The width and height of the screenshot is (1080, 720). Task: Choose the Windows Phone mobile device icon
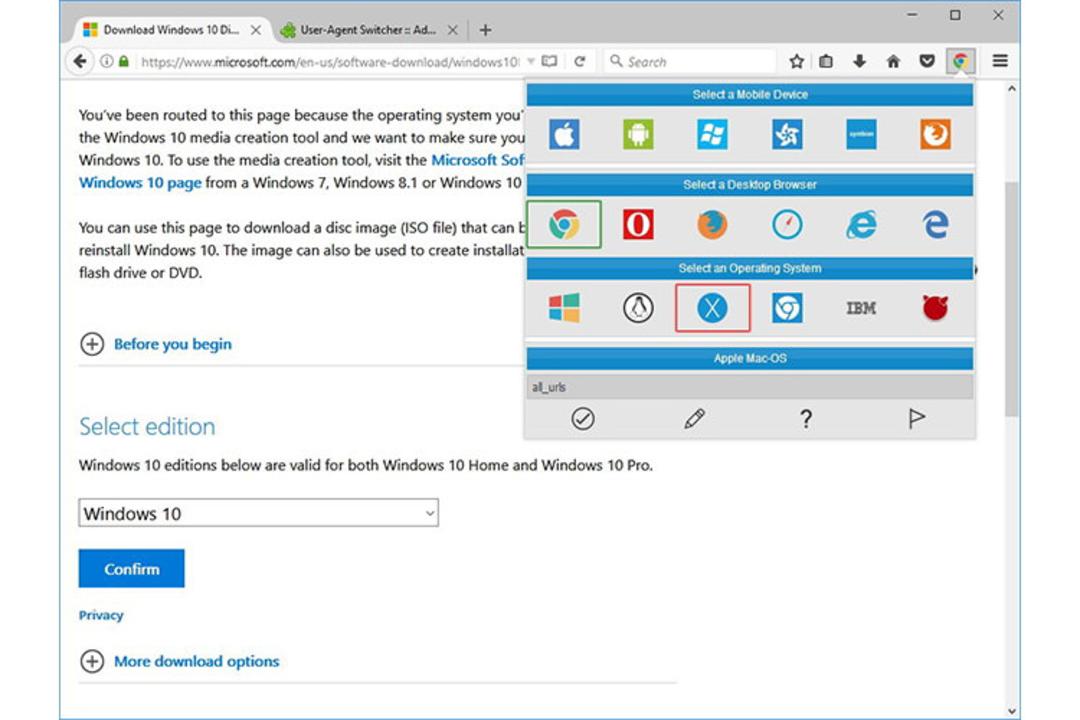pos(712,134)
